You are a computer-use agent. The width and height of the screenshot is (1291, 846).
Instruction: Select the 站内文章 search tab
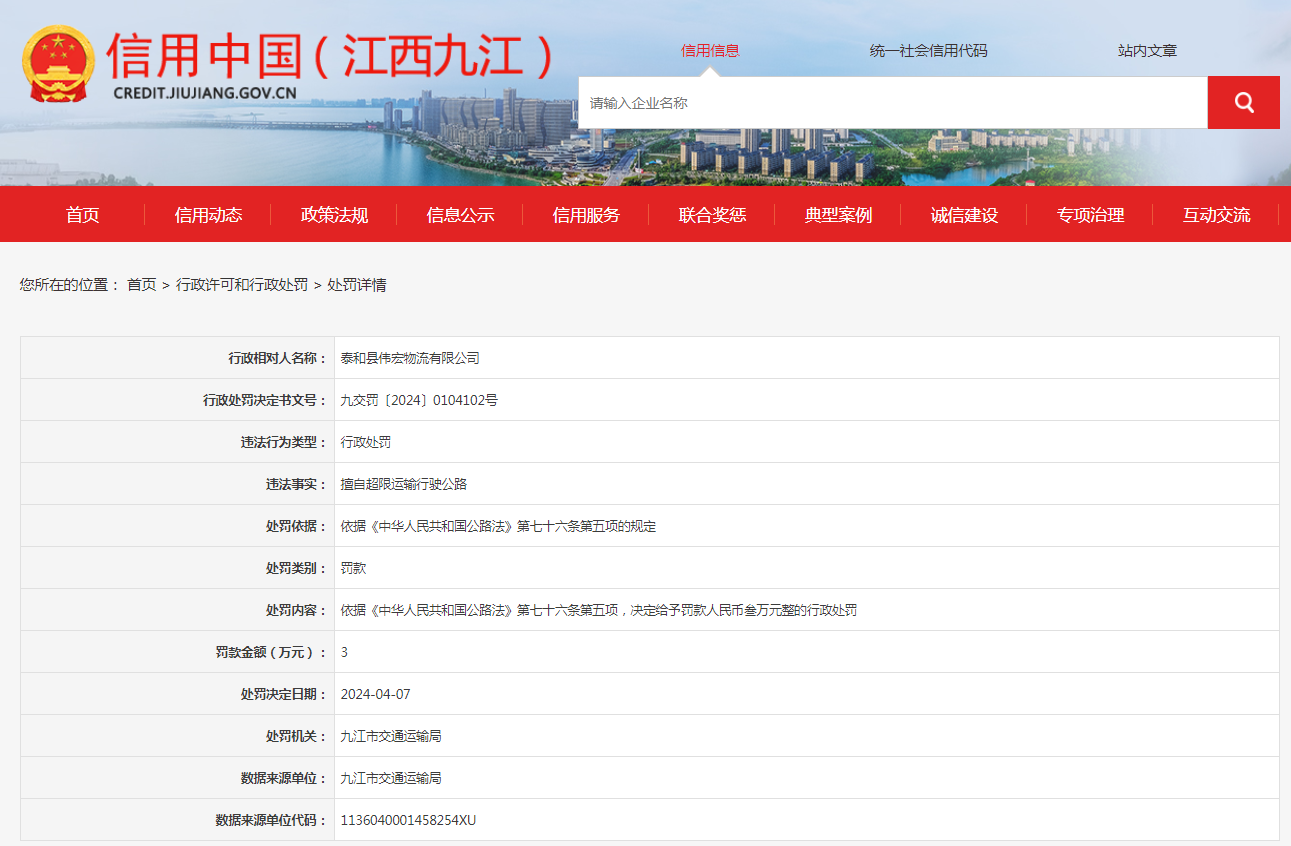pos(1147,51)
